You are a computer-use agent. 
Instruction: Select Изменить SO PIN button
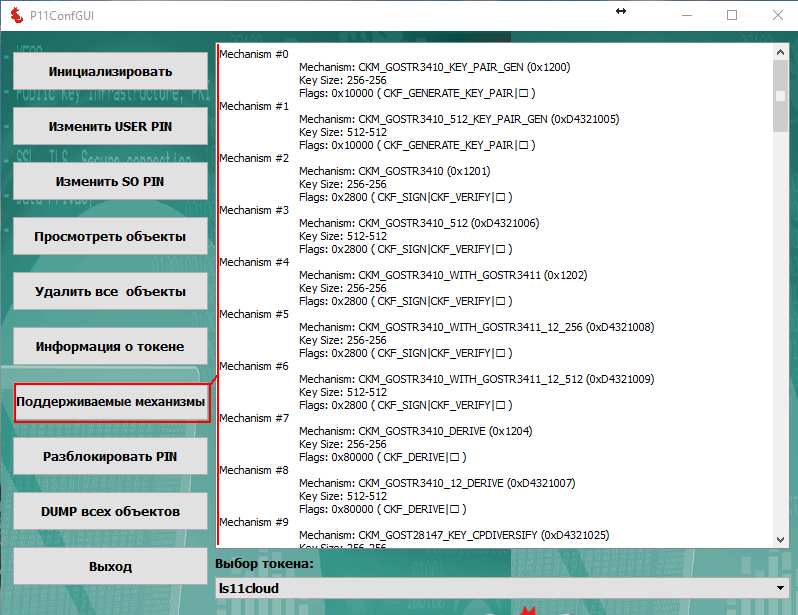point(110,181)
